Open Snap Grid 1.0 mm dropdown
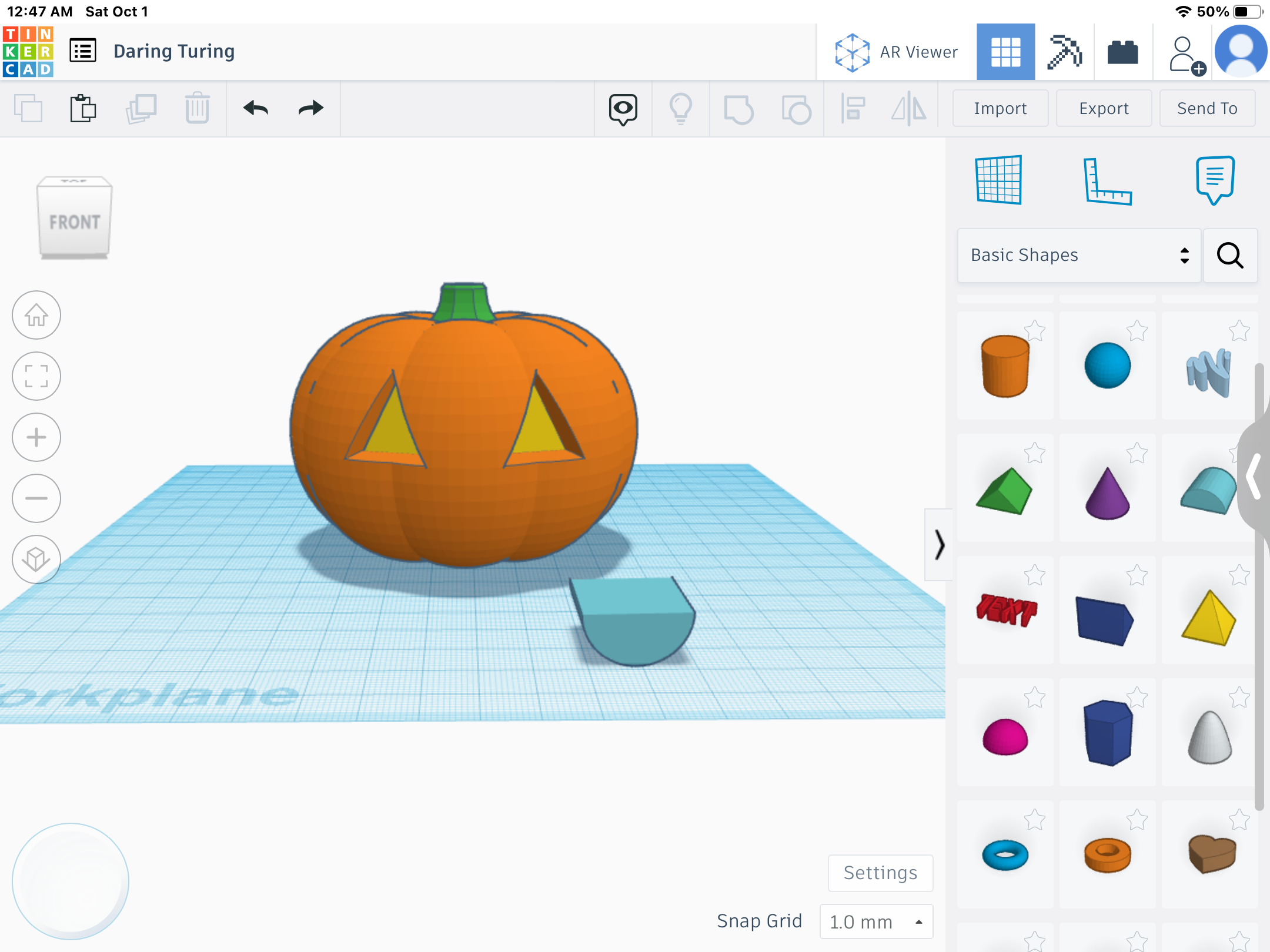This screenshot has width=1270, height=952. (875, 921)
